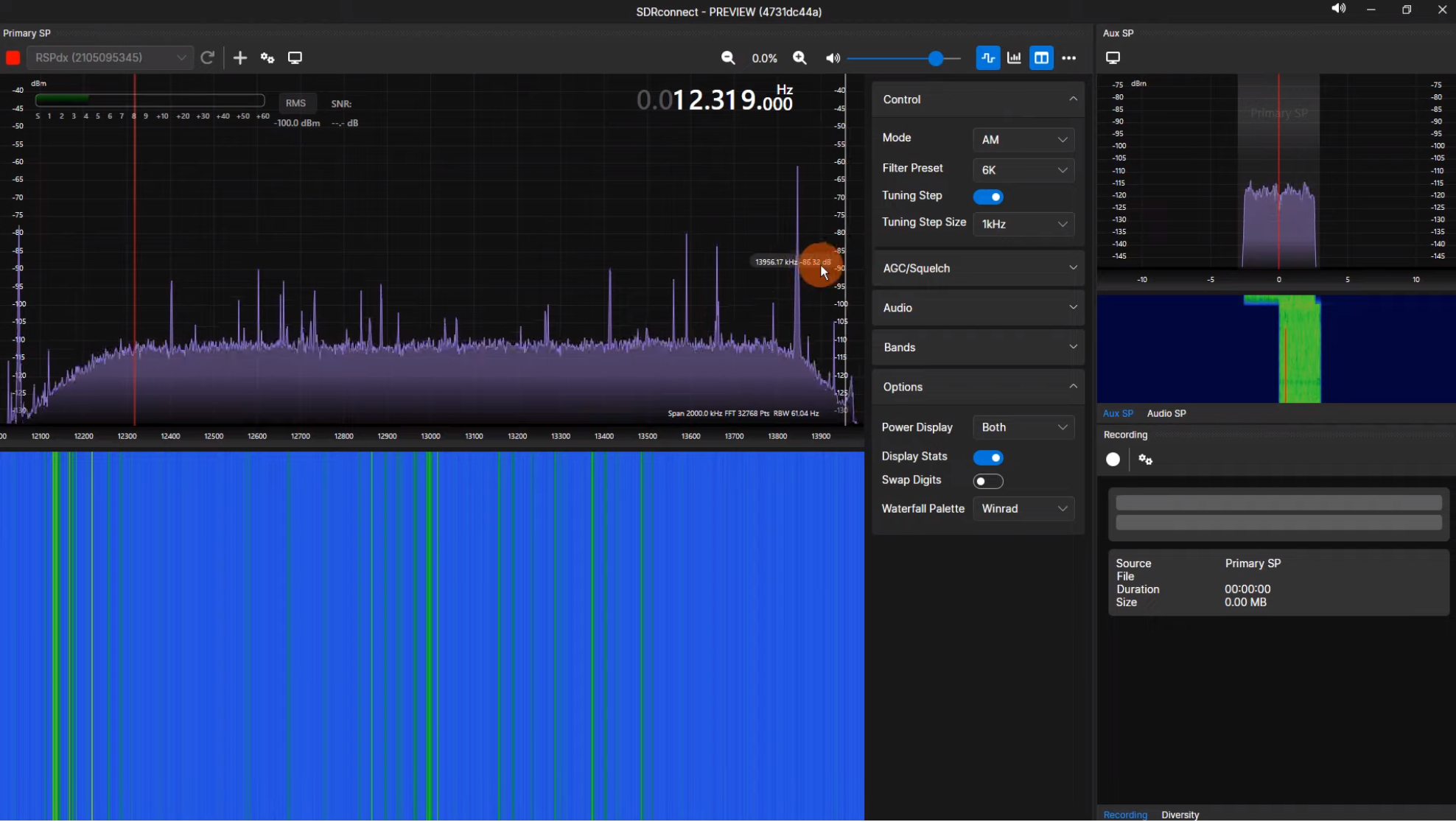Click the SNR label
This screenshot has width=1456, height=822.
tap(341, 104)
